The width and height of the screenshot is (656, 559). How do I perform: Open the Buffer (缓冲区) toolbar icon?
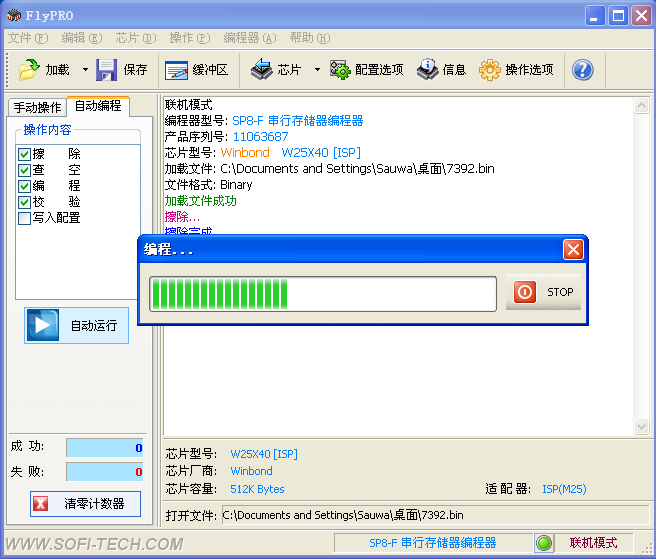click(x=177, y=70)
